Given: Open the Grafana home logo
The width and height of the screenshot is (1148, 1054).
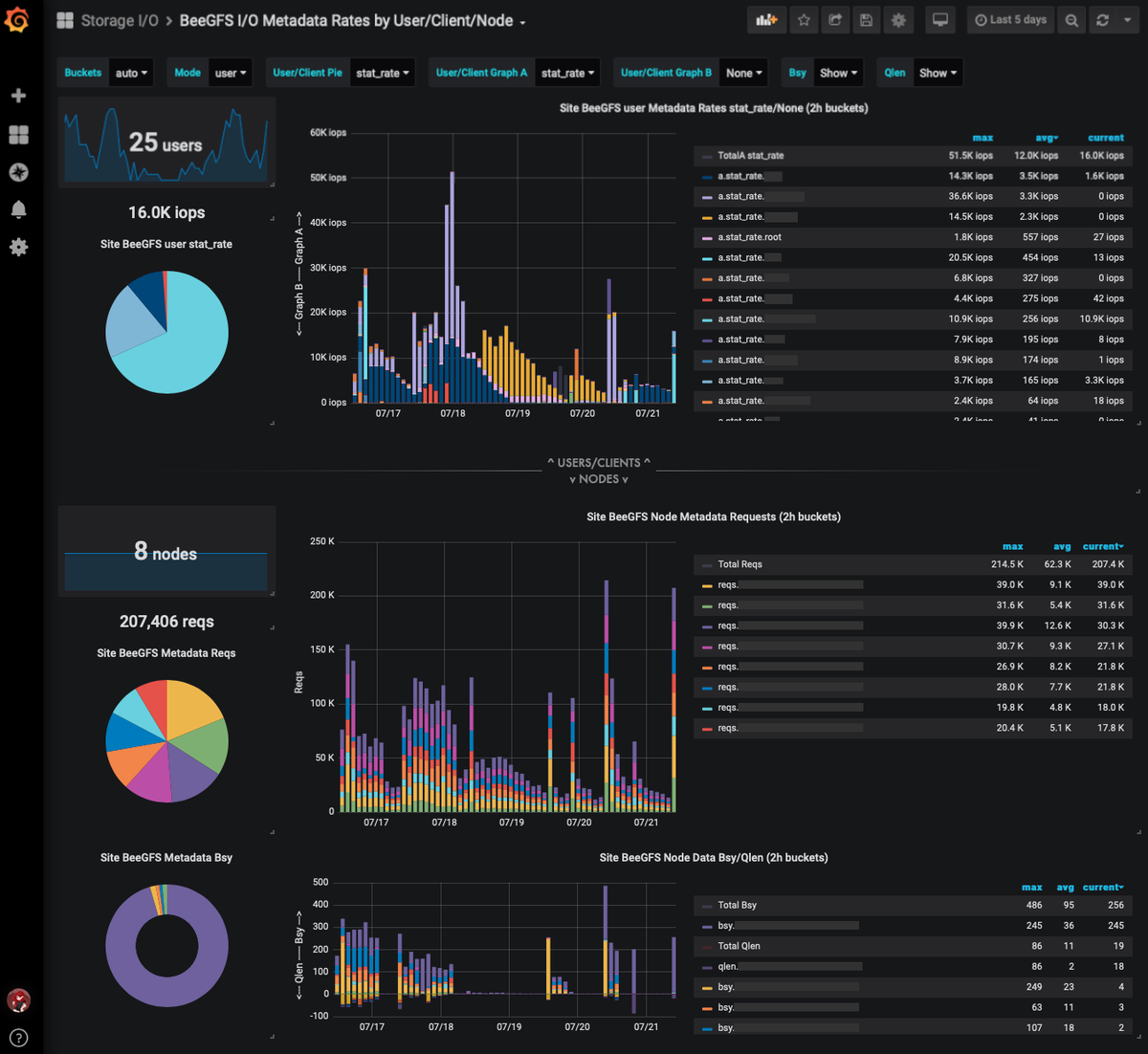Looking at the screenshot, I should click(17, 19).
